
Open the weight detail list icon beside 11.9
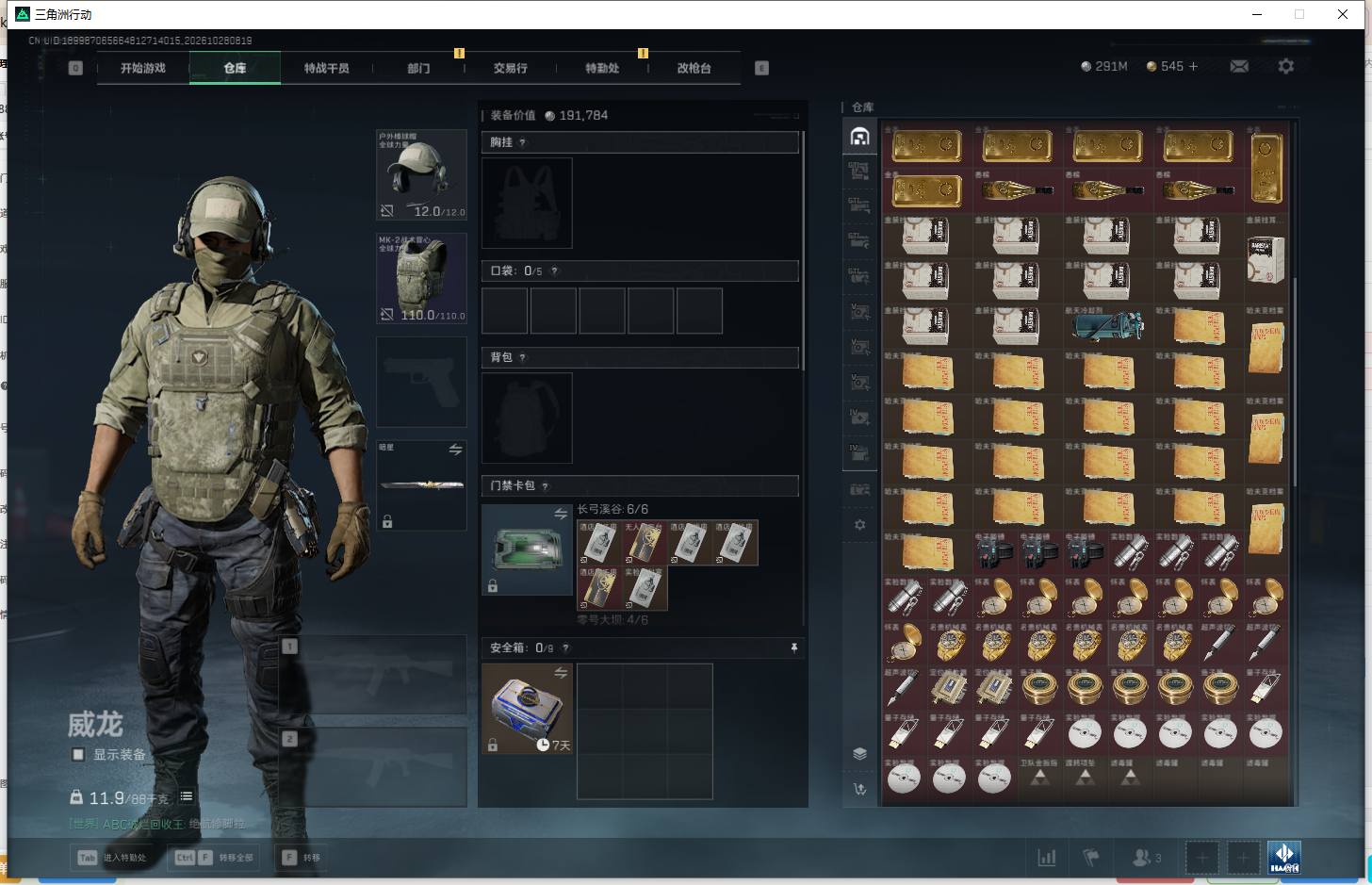[187, 796]
